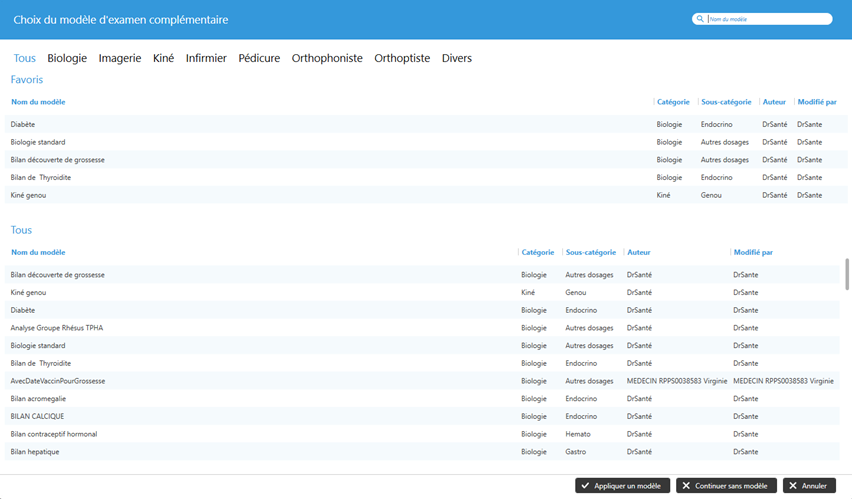Sort the Tous list by Auteur header
This screenshot has height=499, width=852.
(638, 252)
